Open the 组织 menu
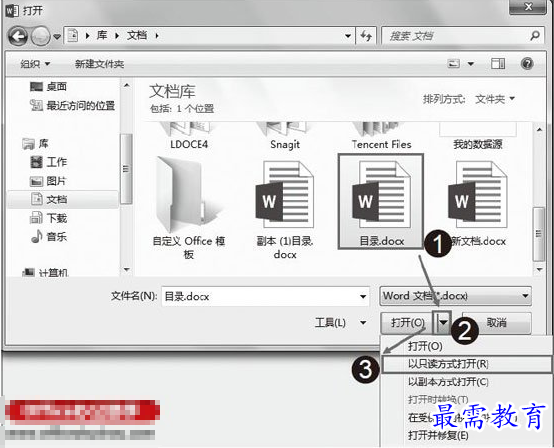The image size is (554, 448). tap(35, 64)
